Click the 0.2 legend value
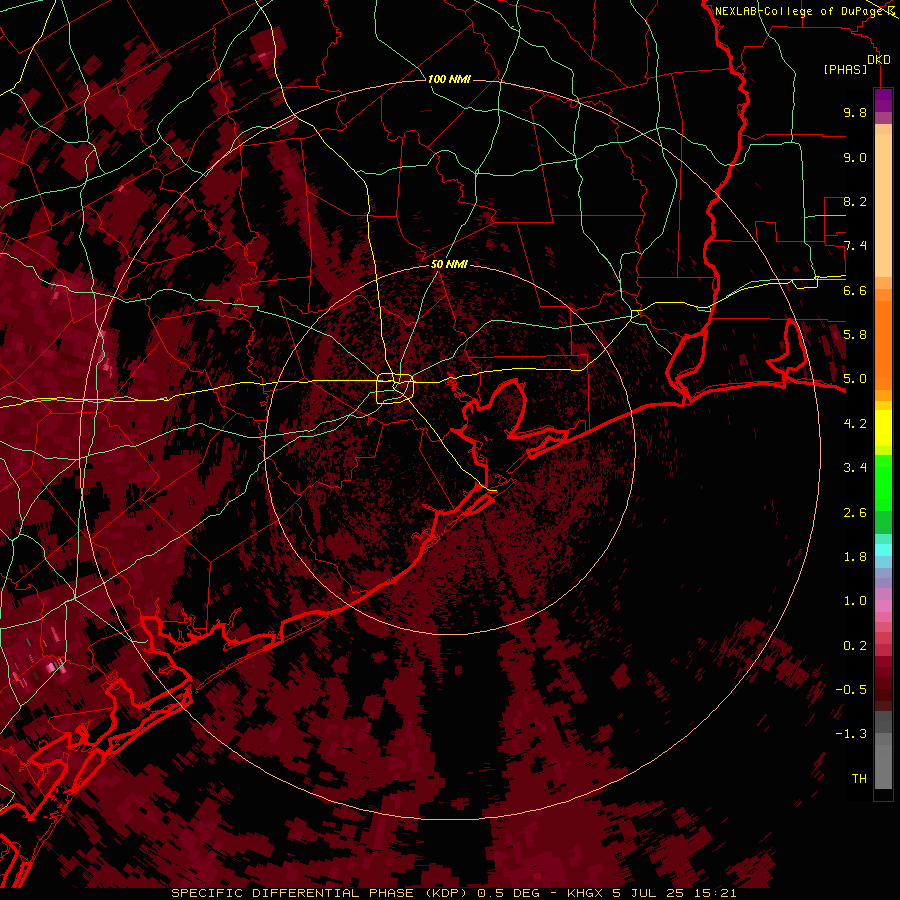Viewport: 900px width, 900px height. tap(855, 645)
